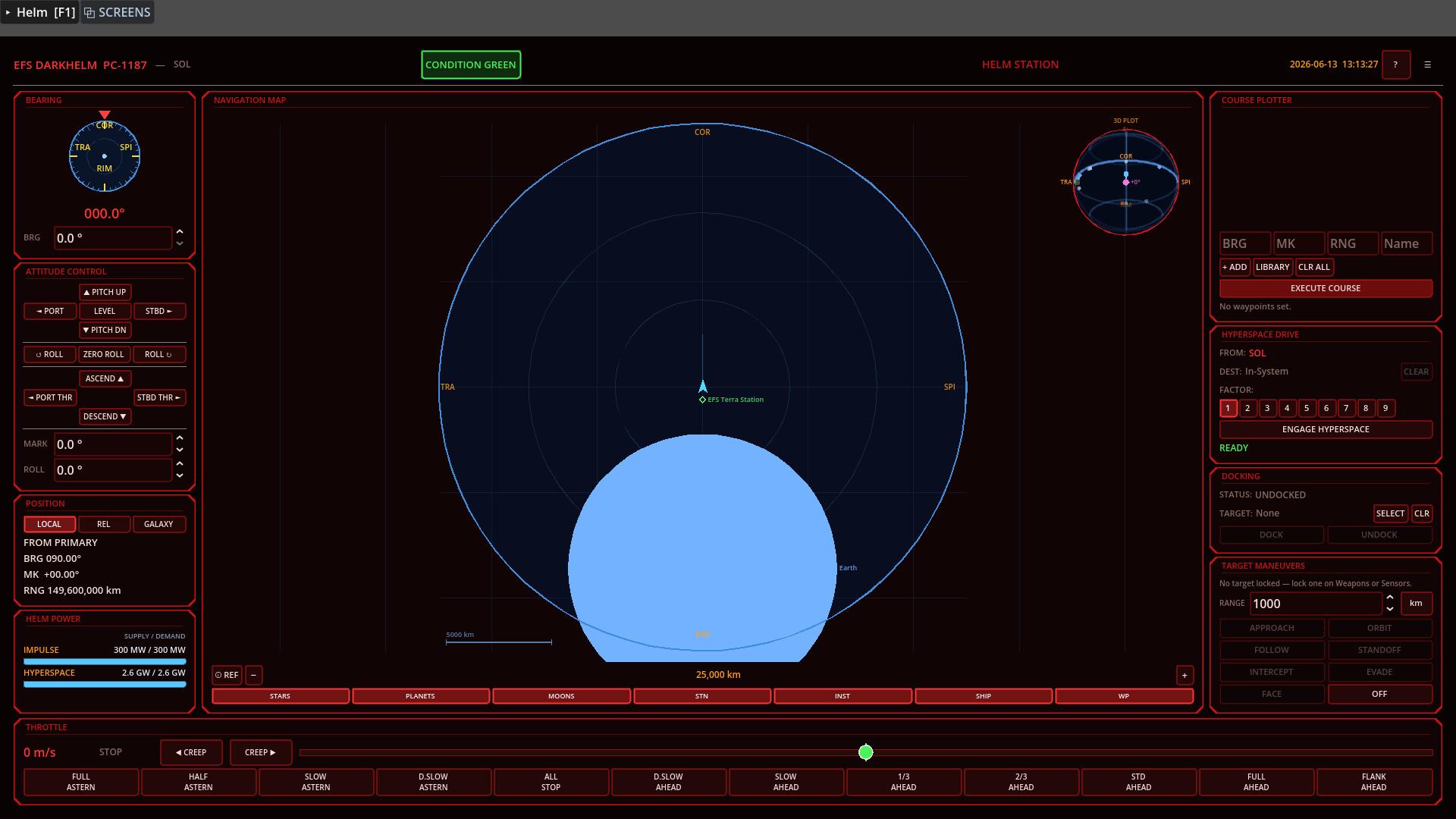The width and height of the screenshot is (1456, 819).
Task: Open the SCREENS menu
Action: point(118,12)
